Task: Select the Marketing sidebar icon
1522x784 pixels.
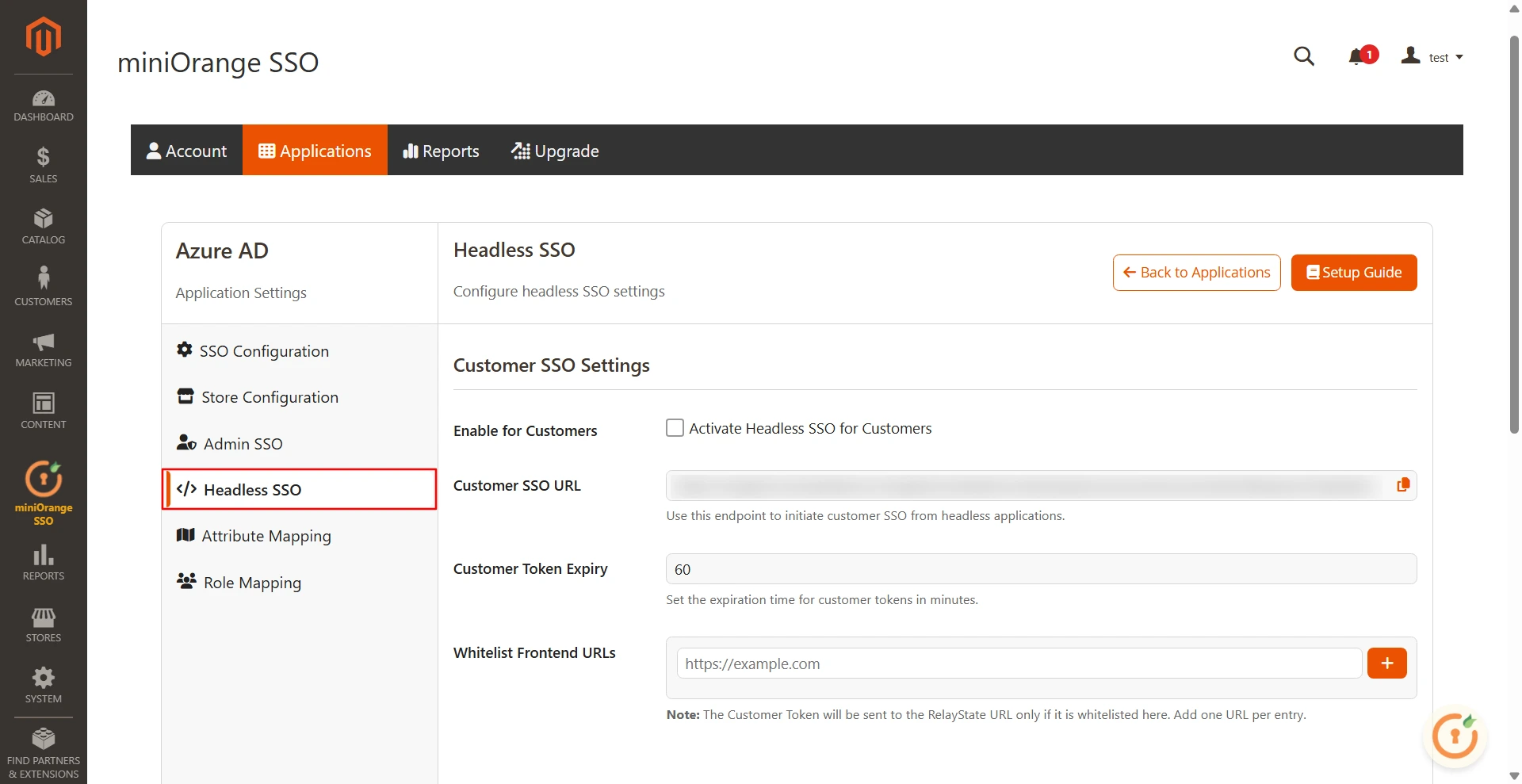Action: click(43, 349)
